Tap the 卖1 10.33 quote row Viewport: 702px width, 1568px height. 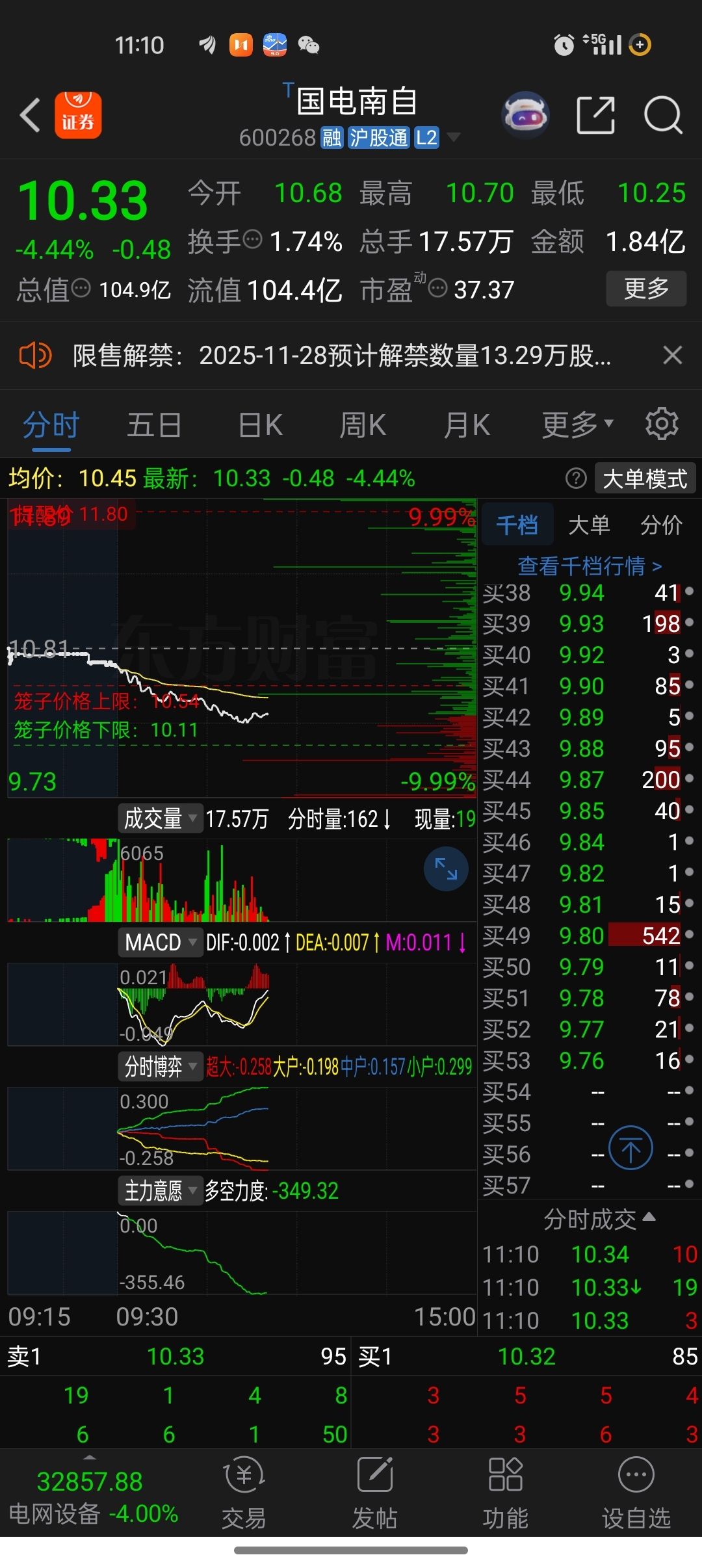pyautogui.click(x=175, y=1356)
